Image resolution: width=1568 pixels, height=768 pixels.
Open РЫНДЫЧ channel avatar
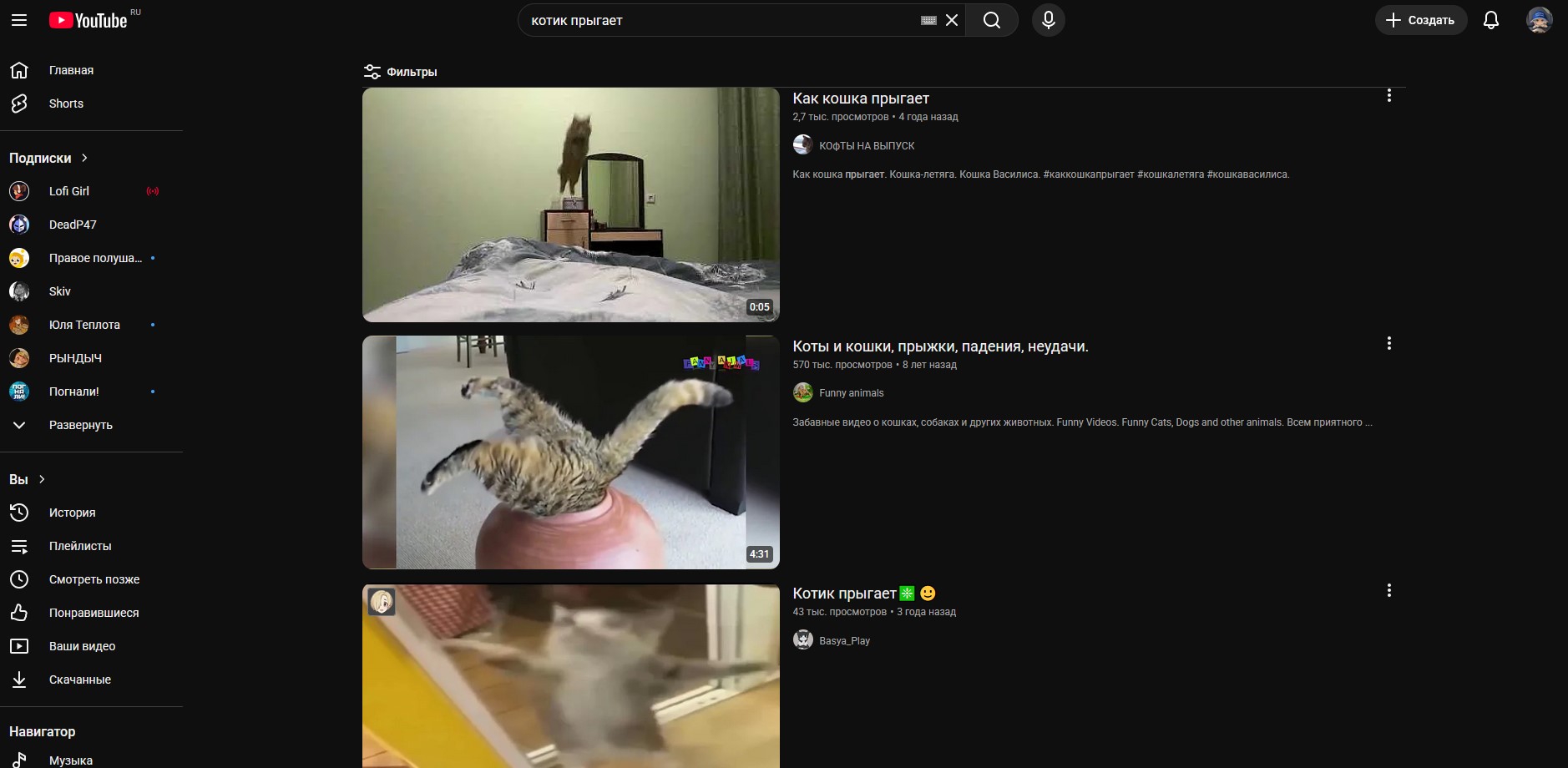[x=19, y=358]
